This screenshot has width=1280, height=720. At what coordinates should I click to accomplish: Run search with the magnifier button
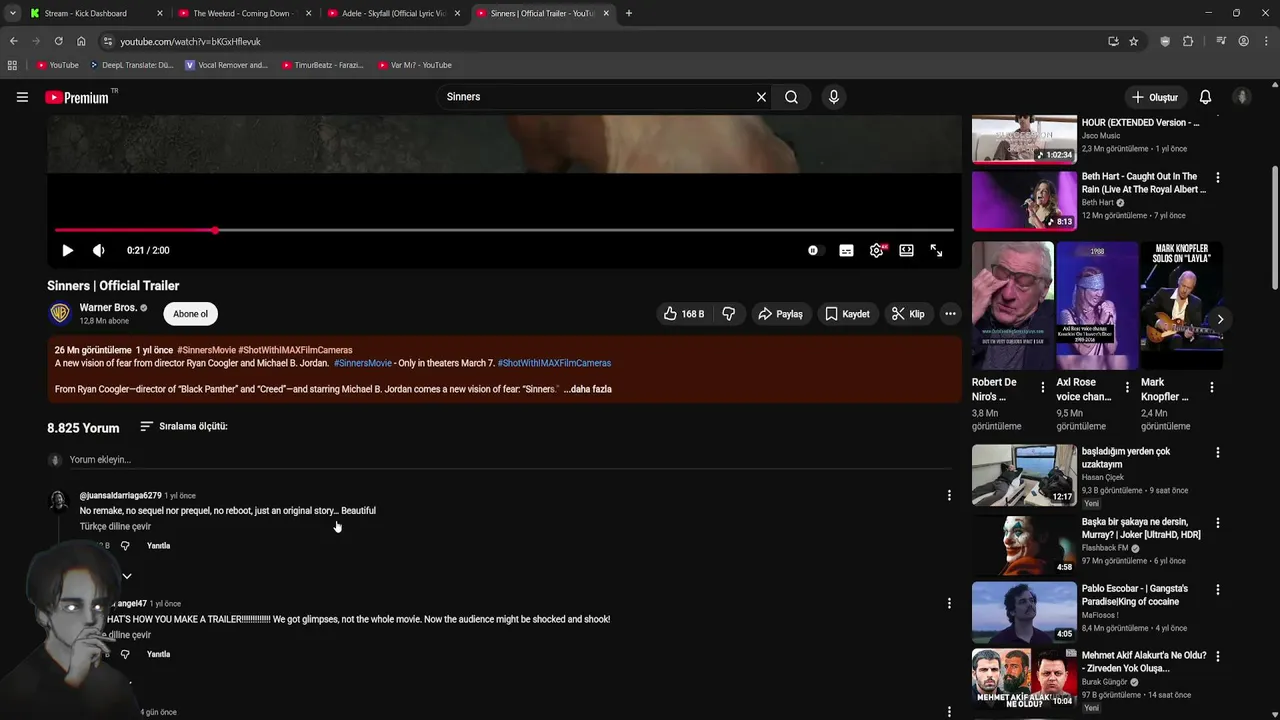pos(791,97)
